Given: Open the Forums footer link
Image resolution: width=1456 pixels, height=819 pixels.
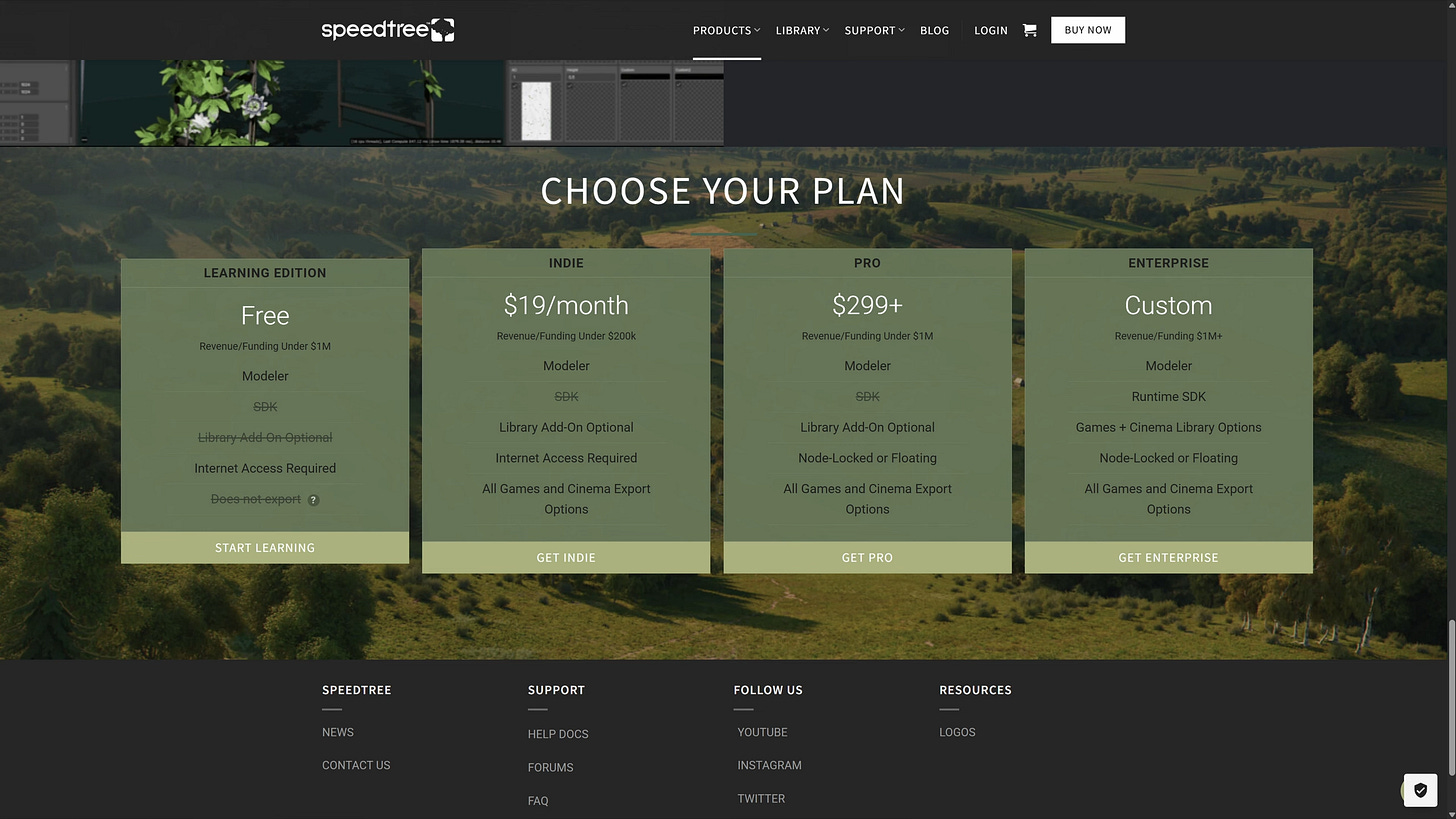Looking at the screenshot, I should tap(551, 767).
